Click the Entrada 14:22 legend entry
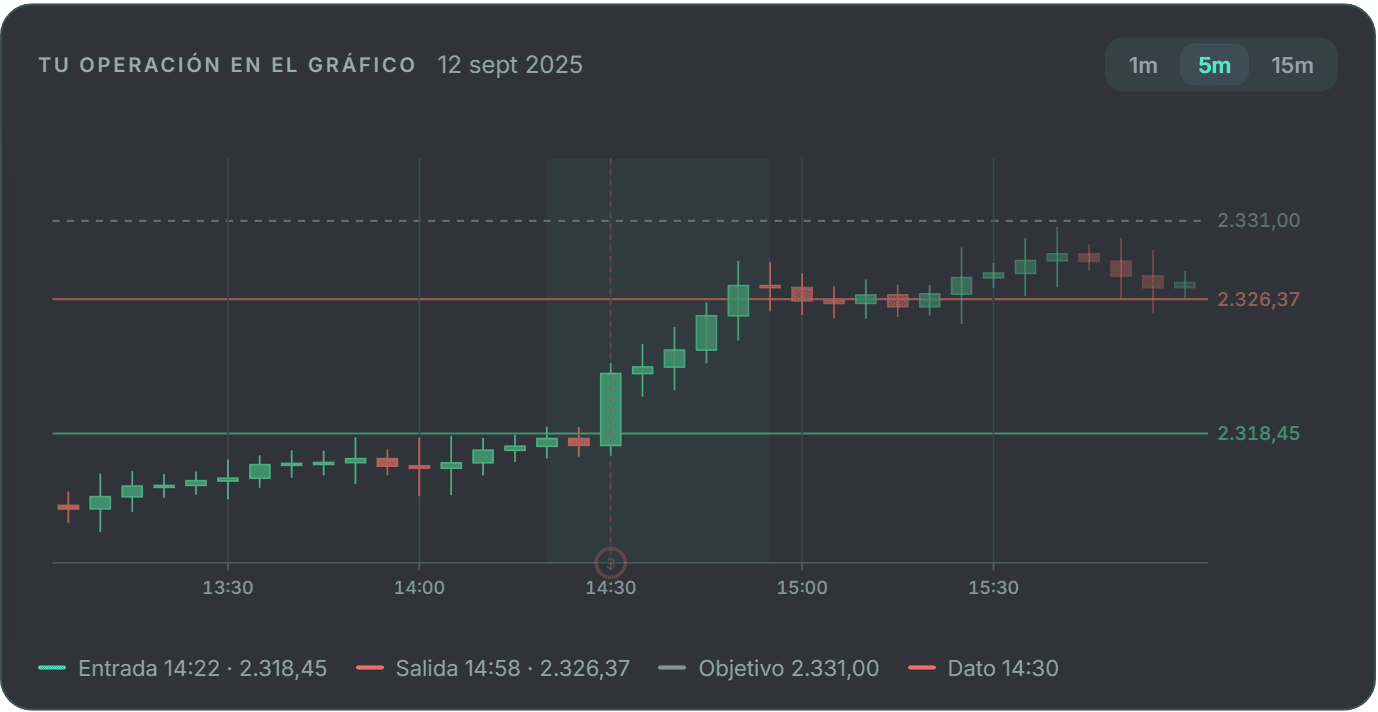 click(182, 668)
